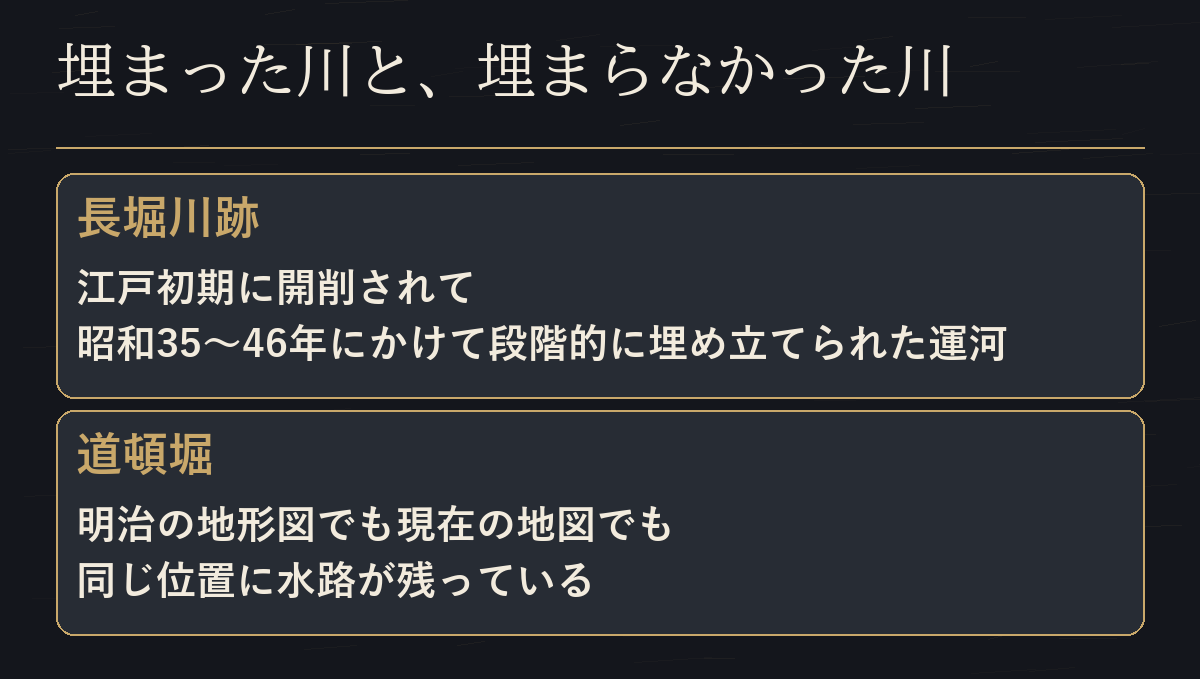
Task: Click the word 地形図 in the second card
Action: point(256,525)
